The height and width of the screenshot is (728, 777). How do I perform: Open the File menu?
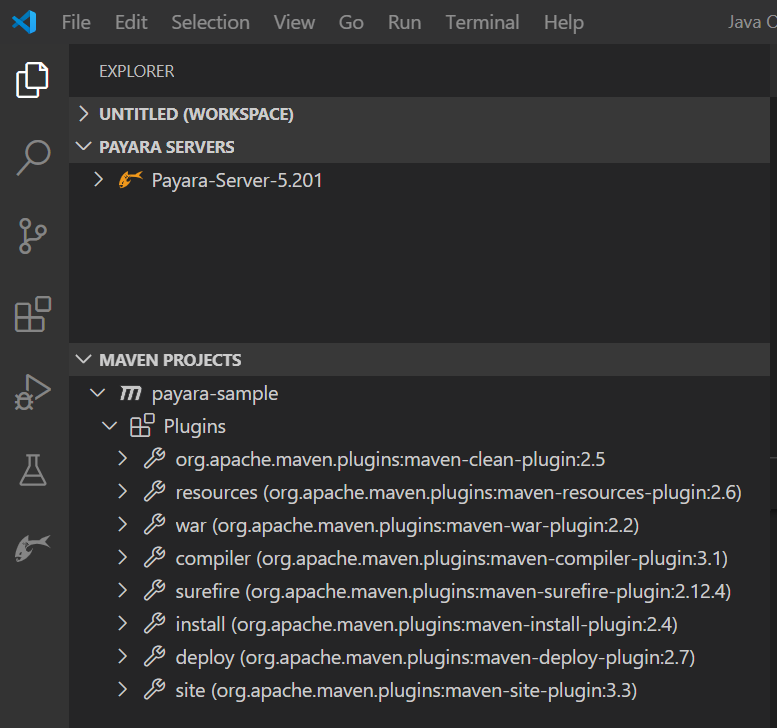(x=76, y=22)
